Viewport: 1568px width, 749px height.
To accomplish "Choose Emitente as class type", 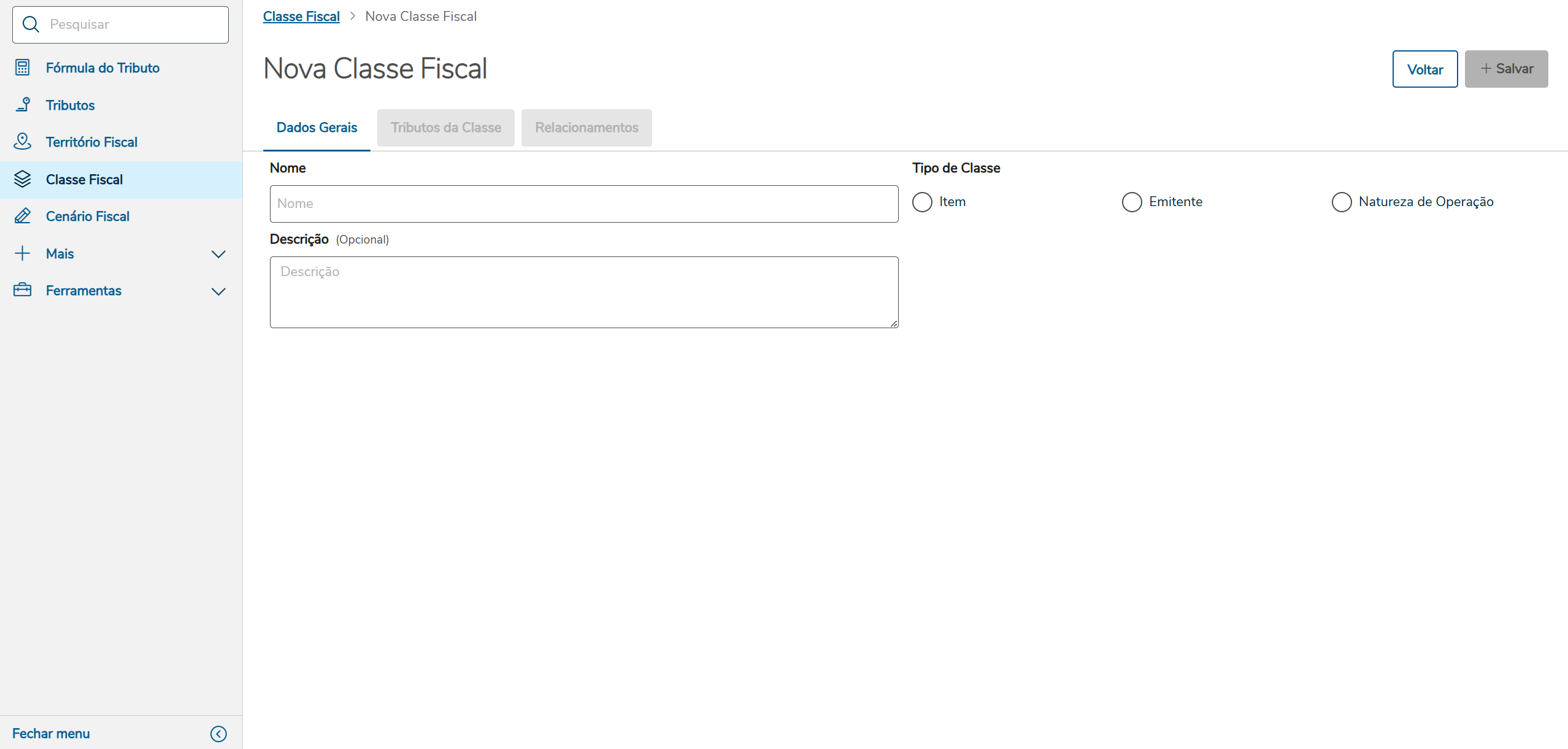I will tap(1132, 202).
